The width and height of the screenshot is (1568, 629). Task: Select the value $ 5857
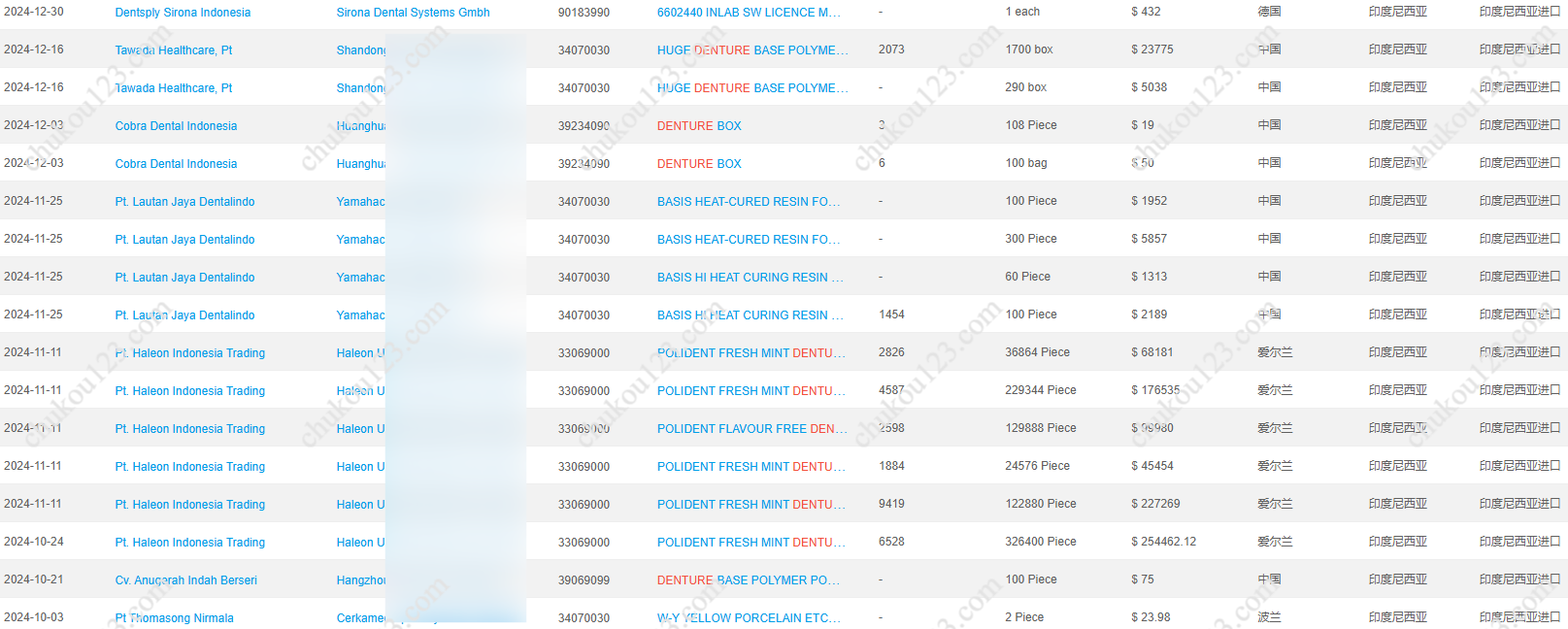coord(1149,239)
